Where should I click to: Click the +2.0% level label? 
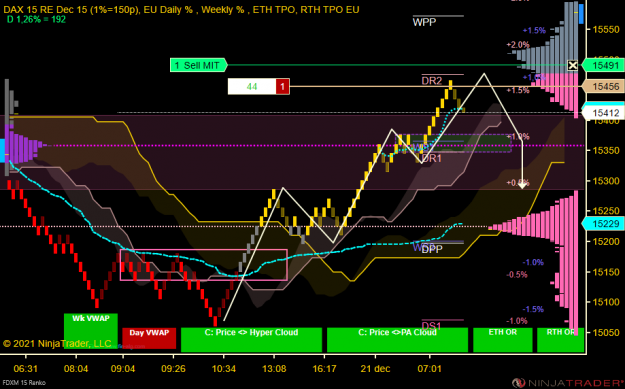coord(518,45)
